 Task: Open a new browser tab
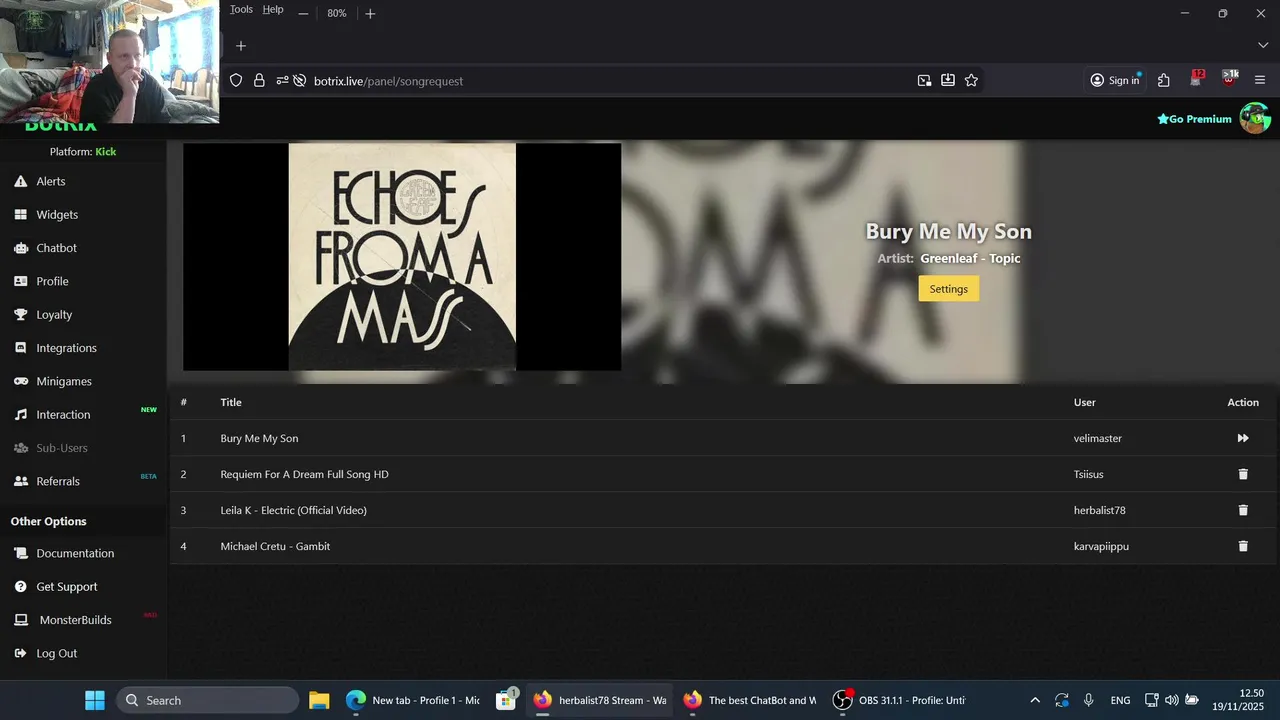(240, 46)
